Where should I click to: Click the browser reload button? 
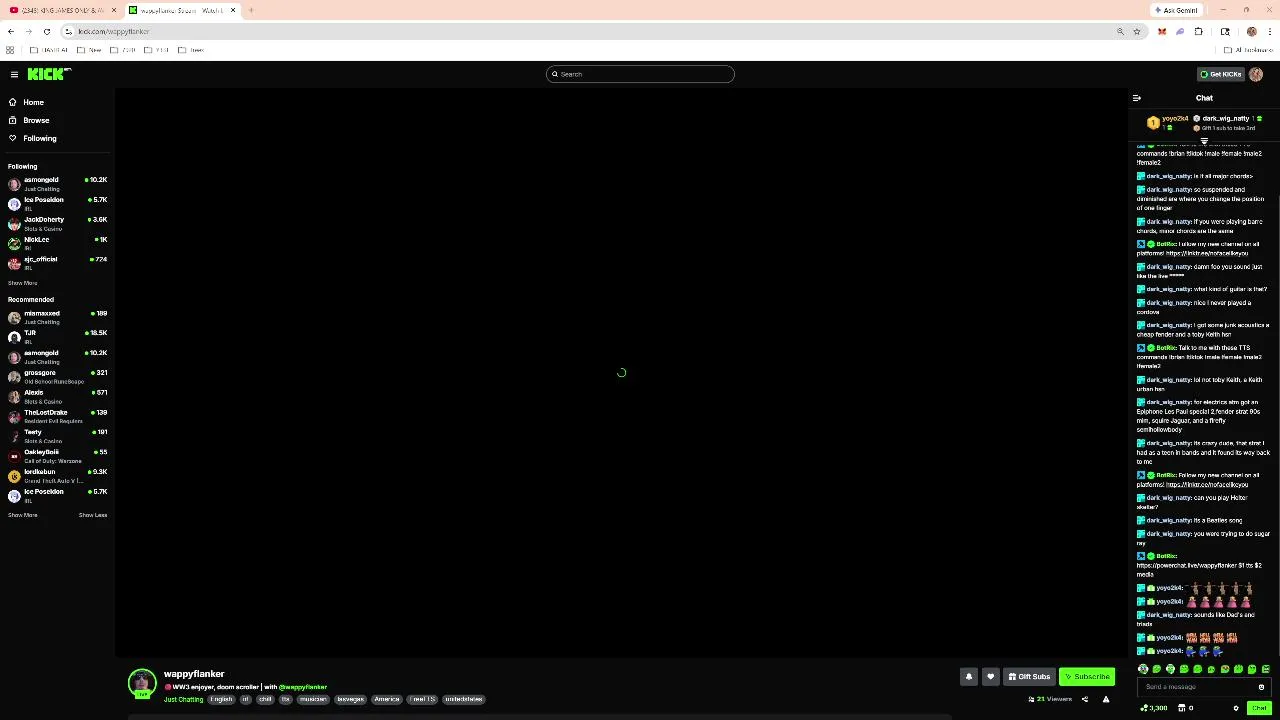pos(46,31)
